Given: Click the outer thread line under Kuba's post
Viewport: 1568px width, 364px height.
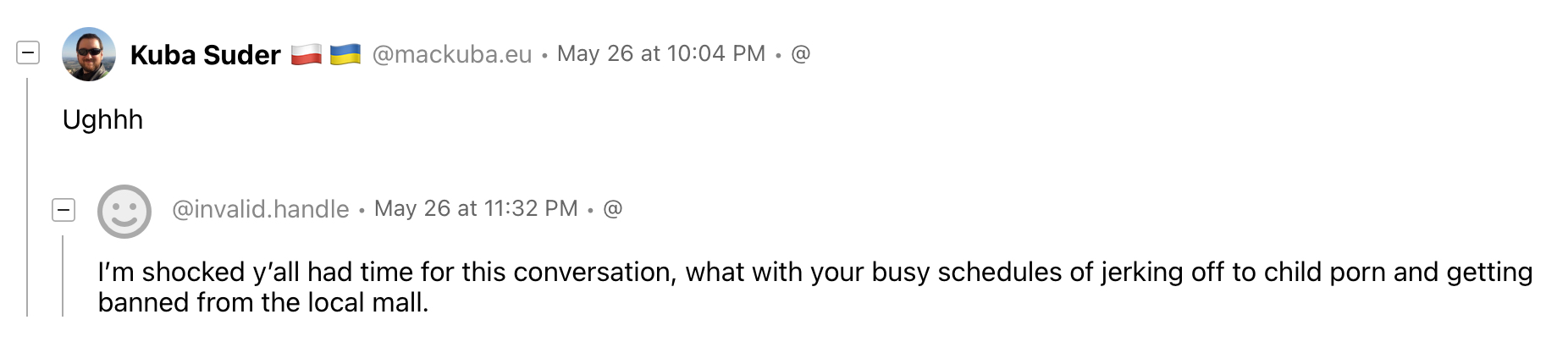Looking at the screenshot, I should click(x=27, y=196).
